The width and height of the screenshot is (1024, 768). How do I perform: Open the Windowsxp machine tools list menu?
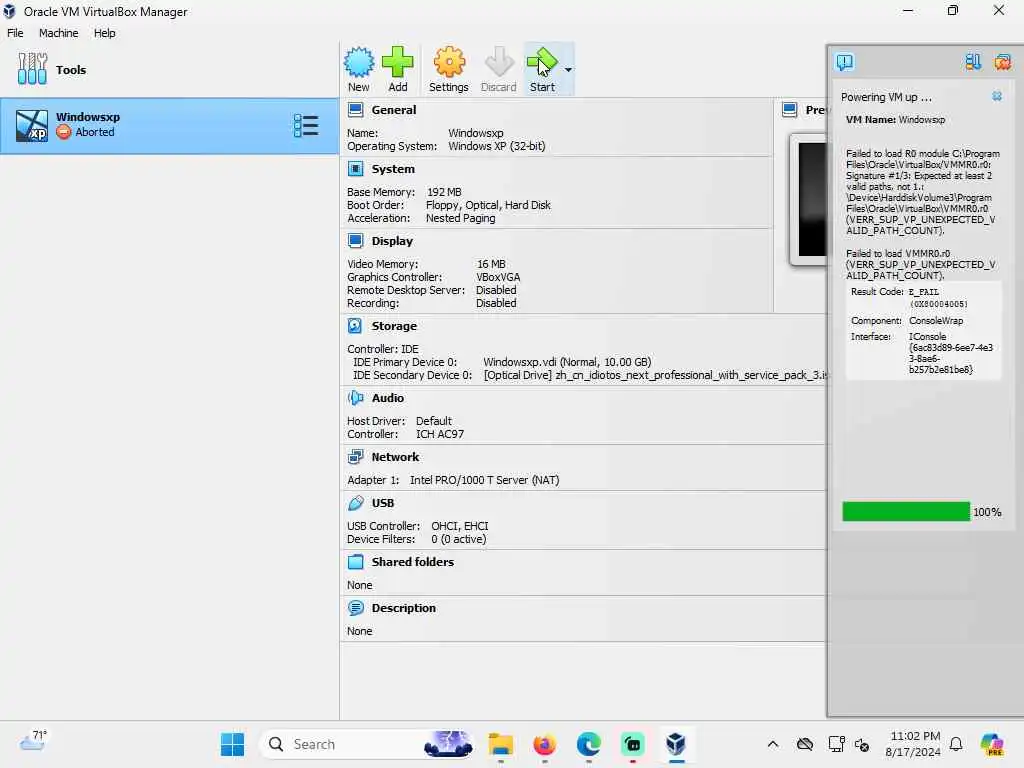306,125
